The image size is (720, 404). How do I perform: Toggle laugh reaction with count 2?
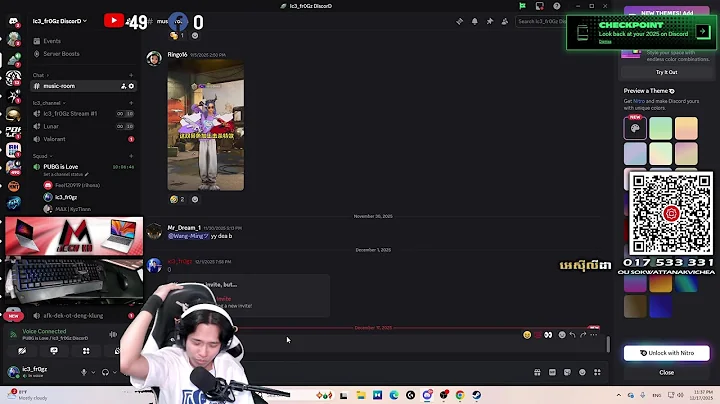click(177, 199)
